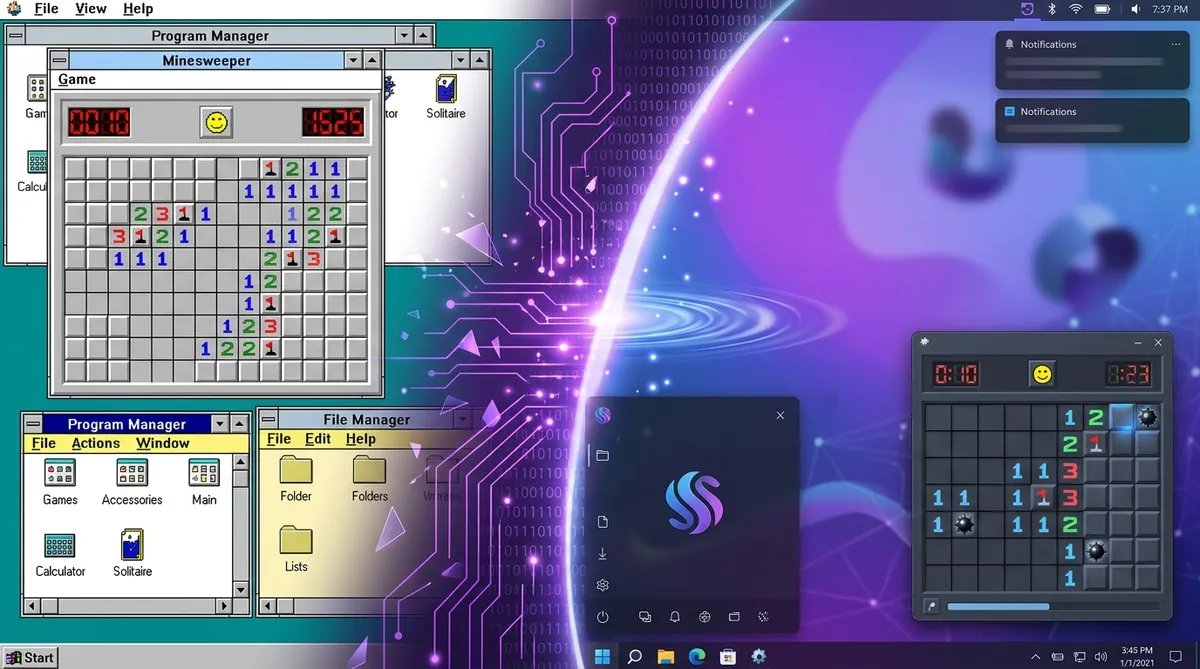
Task: Open Window menu in lower Program Manager
Action: coord(163,443)
